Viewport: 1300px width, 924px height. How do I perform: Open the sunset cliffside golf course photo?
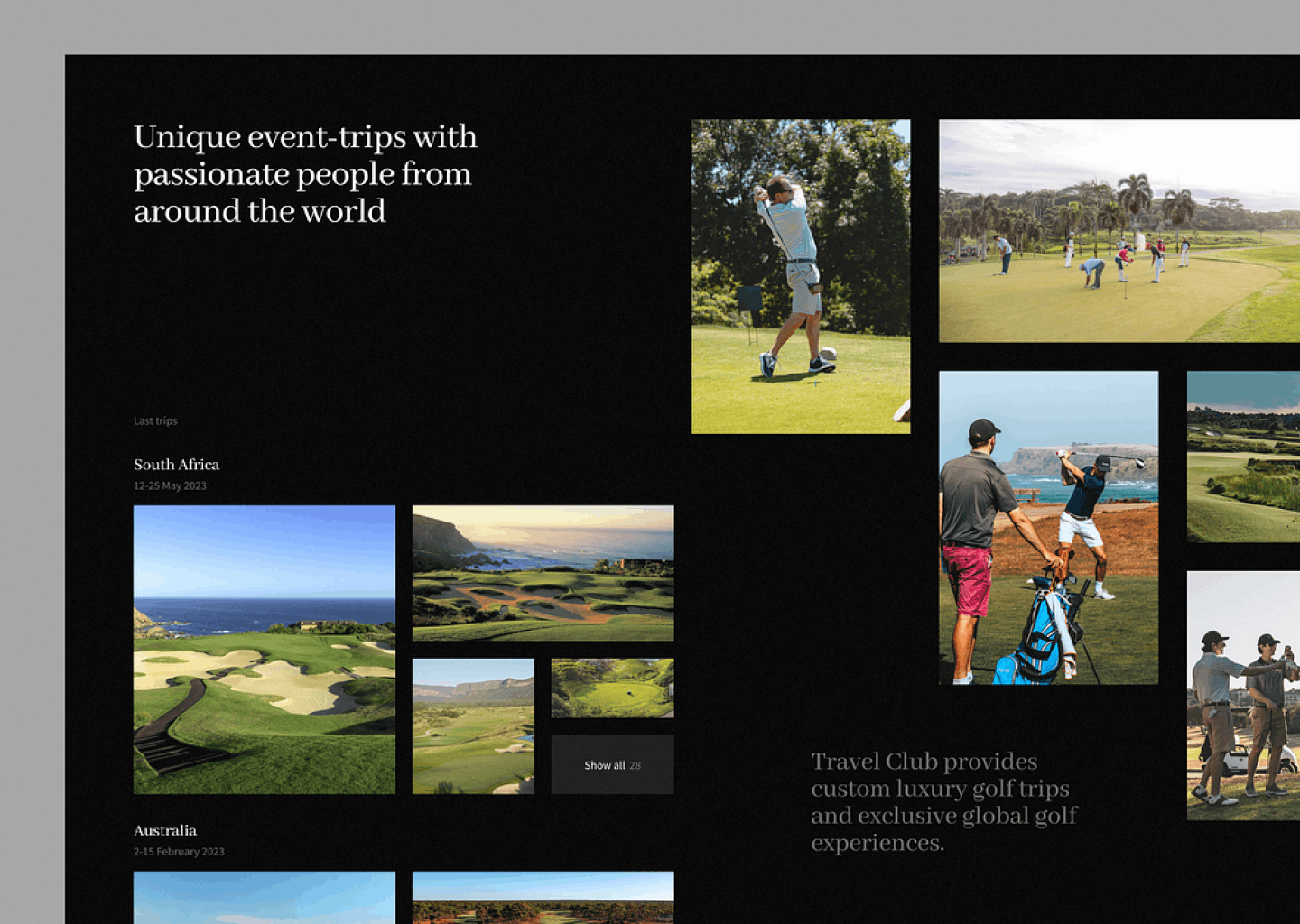pyautogui.click(x=543, y=573)
